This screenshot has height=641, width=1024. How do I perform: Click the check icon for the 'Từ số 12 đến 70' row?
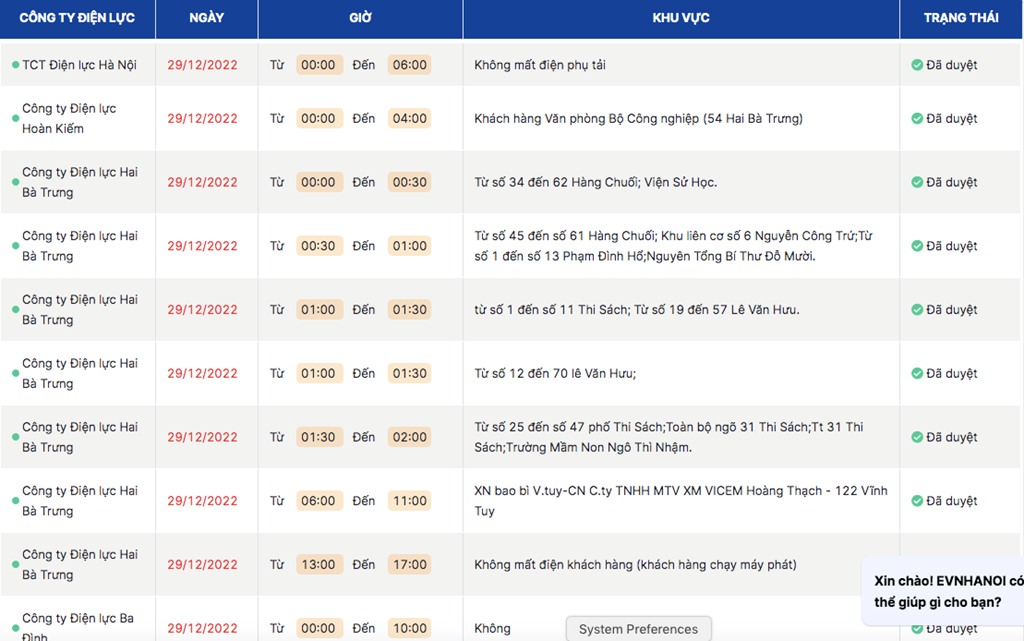(917, 373)
